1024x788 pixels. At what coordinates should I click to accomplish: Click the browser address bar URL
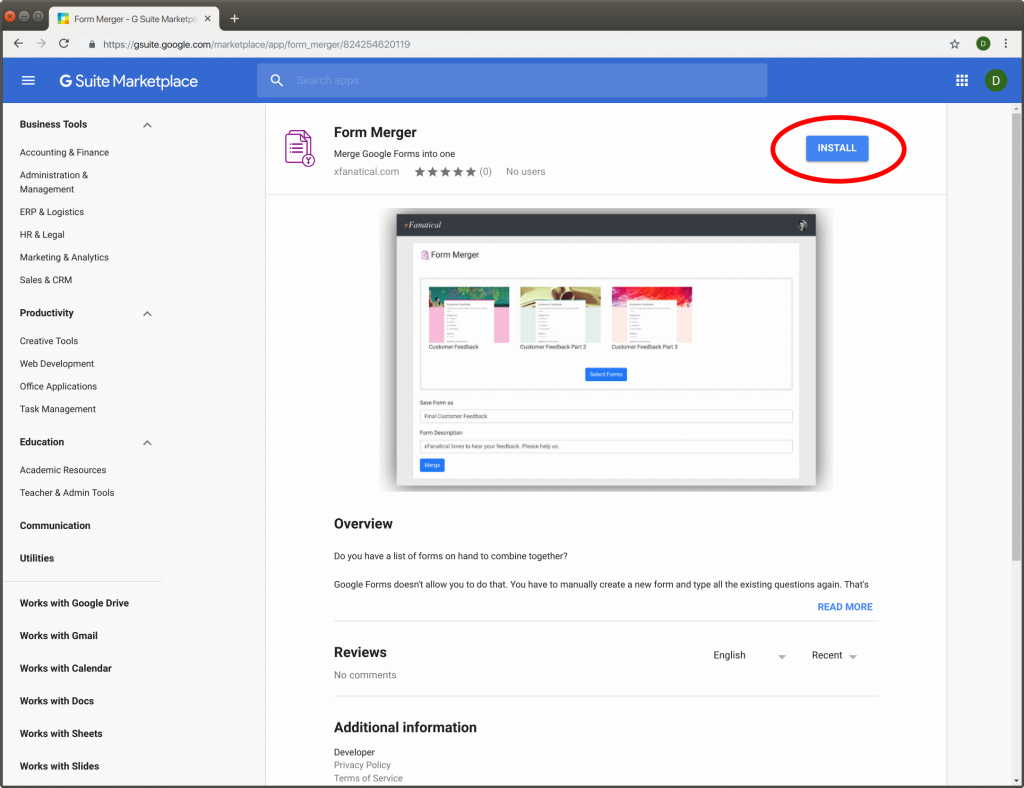257,44
